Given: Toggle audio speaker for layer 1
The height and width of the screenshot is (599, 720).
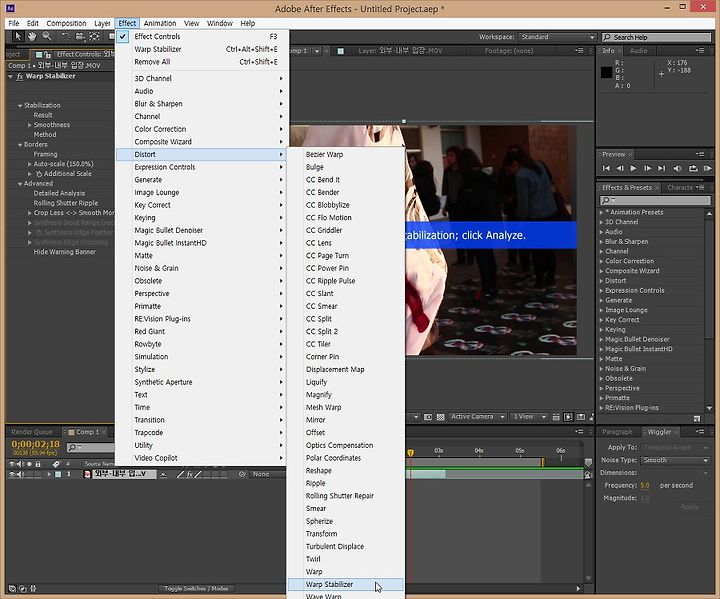Looking at the screenshot, I should click(x=20, y=474).
